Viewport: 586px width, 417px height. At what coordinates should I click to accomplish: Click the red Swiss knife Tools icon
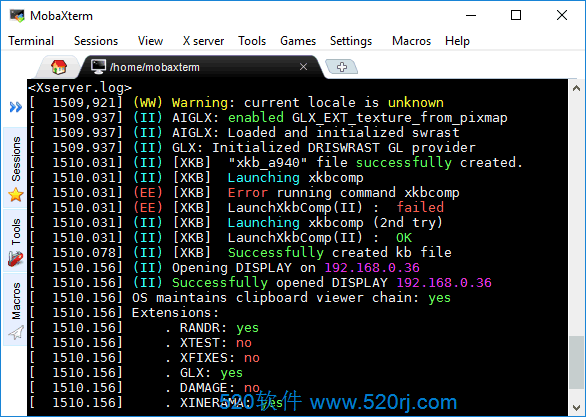(x=16, y=258)
